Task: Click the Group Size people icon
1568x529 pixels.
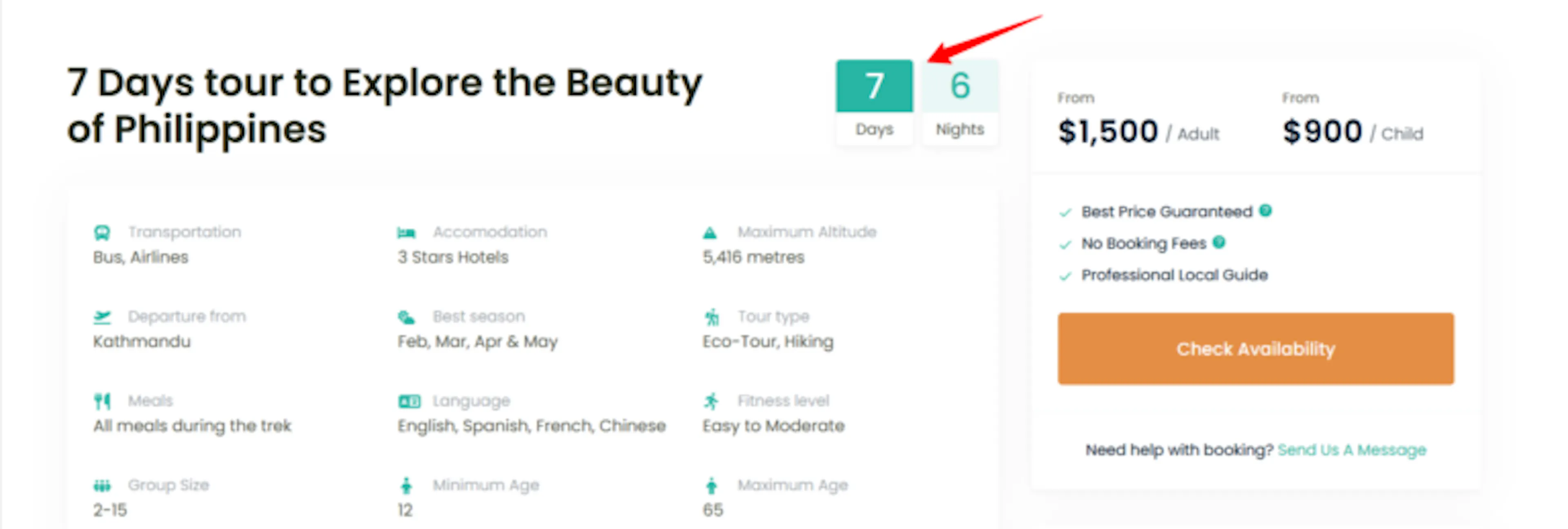Action: (x=102, y=485)
